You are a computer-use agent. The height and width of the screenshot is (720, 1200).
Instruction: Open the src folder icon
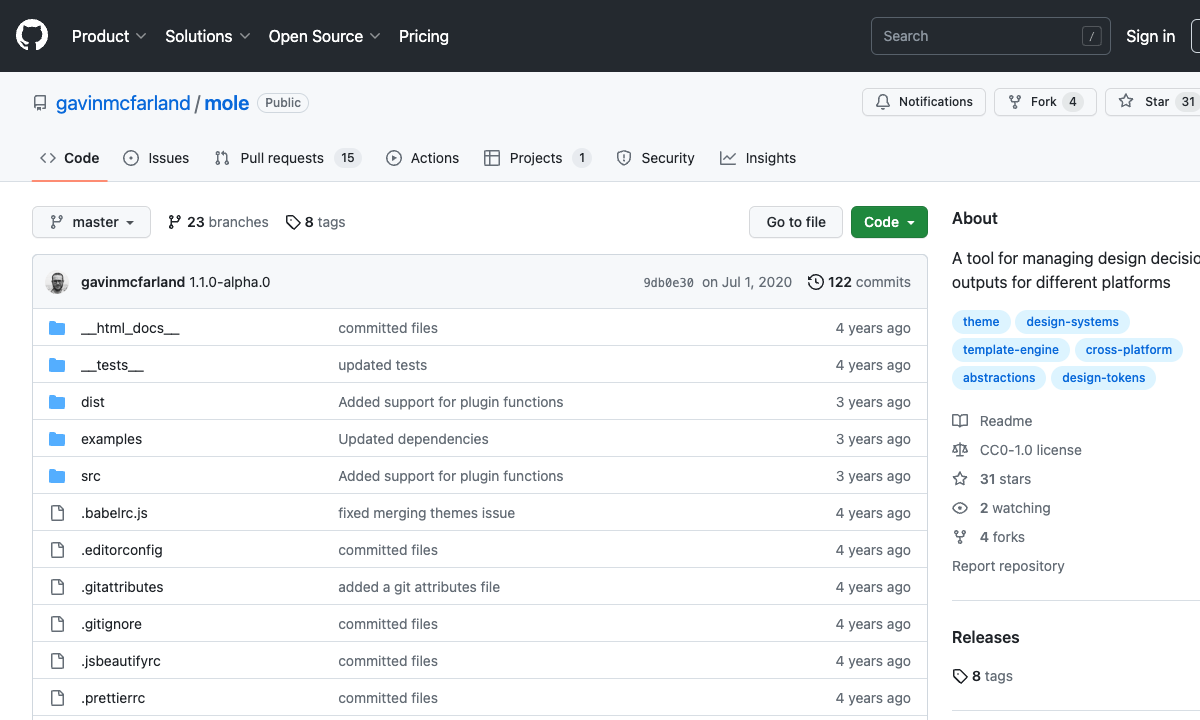pos(57,476)
